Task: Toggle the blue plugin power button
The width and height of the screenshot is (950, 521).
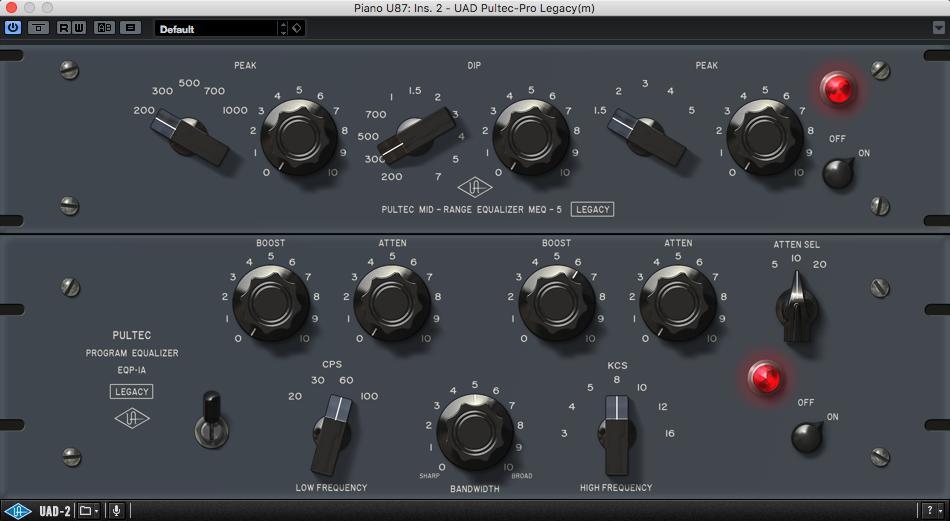Action: pyautogui.click(x=13, y=28)
